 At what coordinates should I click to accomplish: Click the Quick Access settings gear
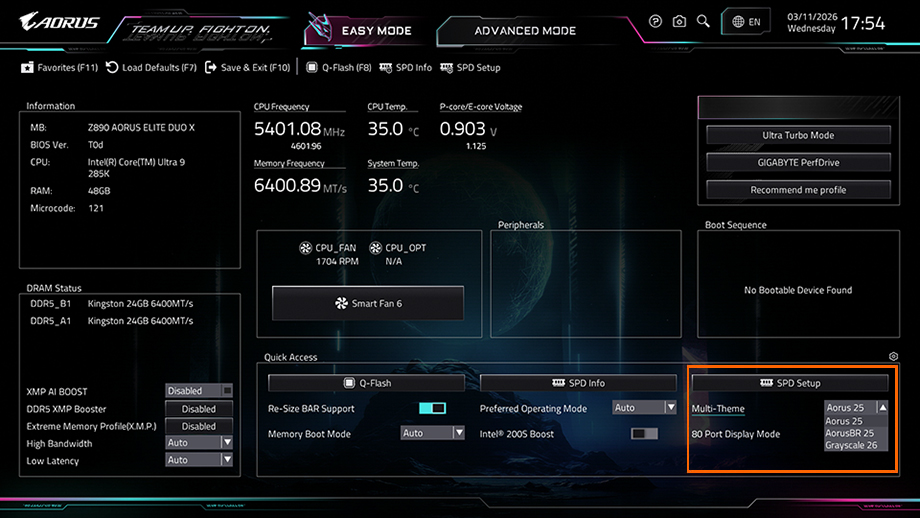click(892, 357)
